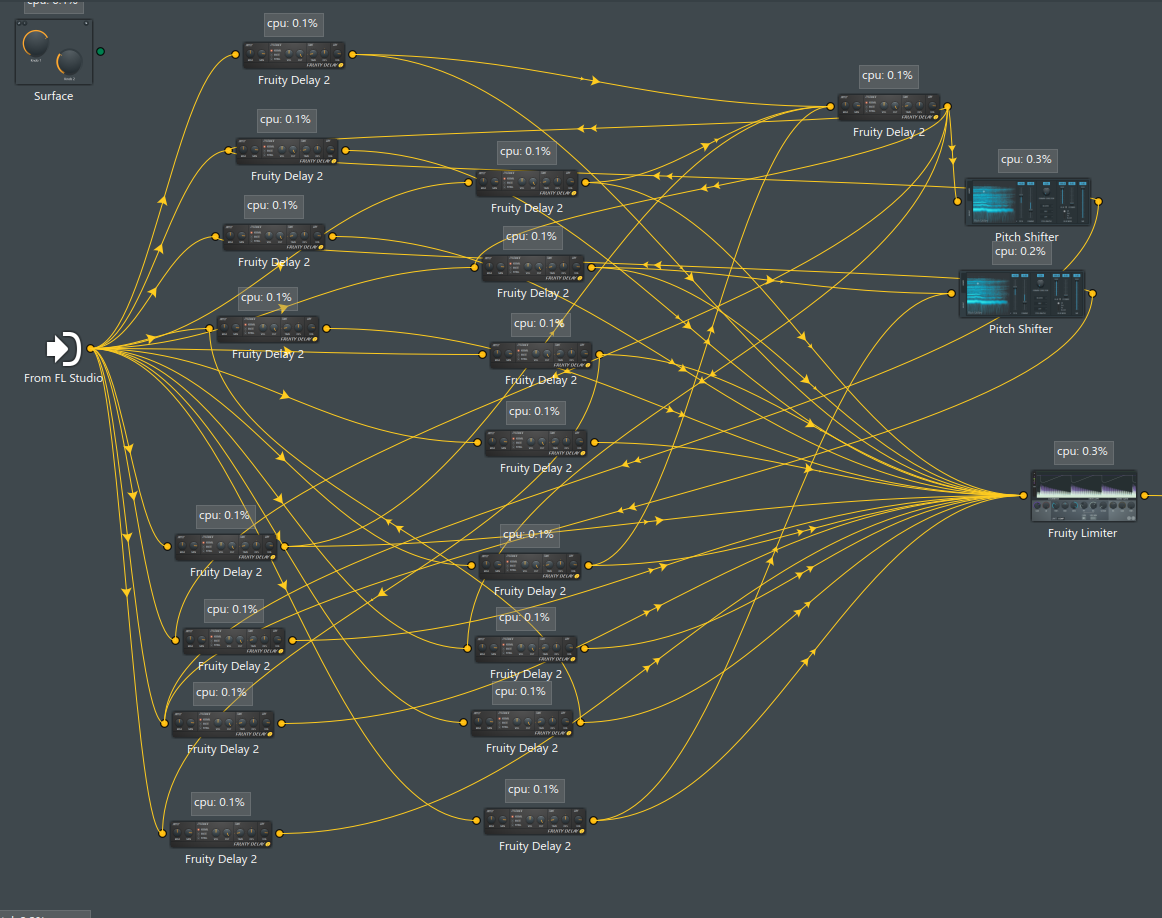Viewport: 1162px width, 918px height.
Task: Click the cpu 0.2% label above the Pitch Shifter
Action: [1020, 252]
